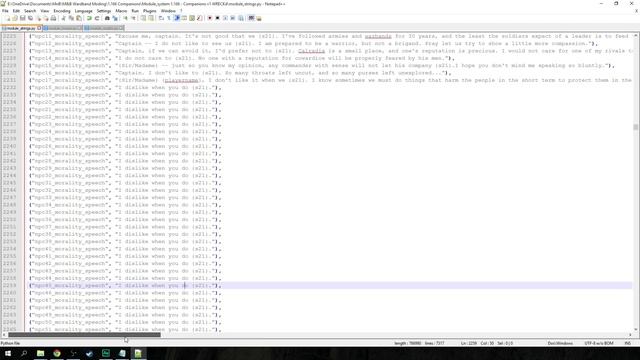640x360 pixels.
Task: Open the Plugins menu
Action: point(149,11)
